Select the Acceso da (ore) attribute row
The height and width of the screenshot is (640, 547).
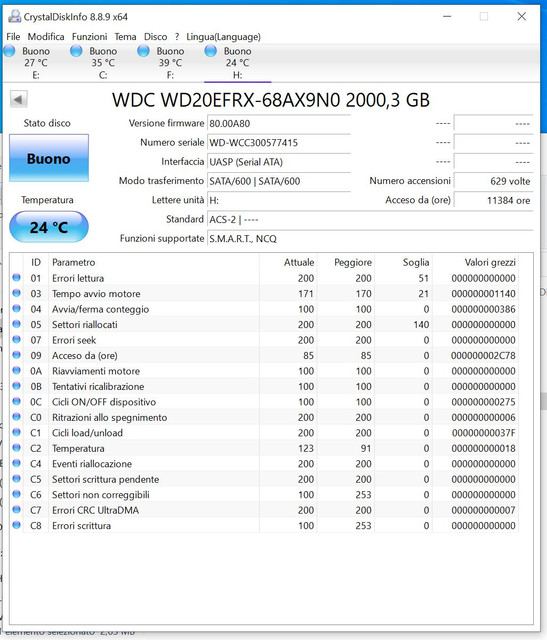[265, 356]
